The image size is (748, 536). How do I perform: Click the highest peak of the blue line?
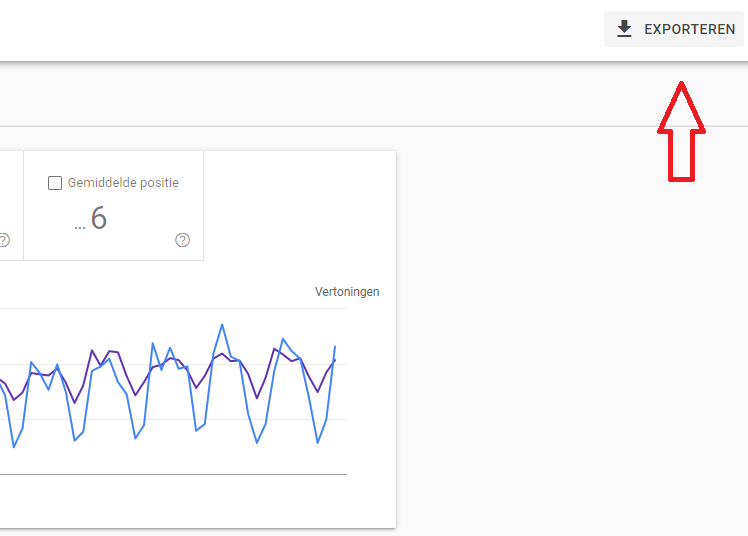point(221,324)
